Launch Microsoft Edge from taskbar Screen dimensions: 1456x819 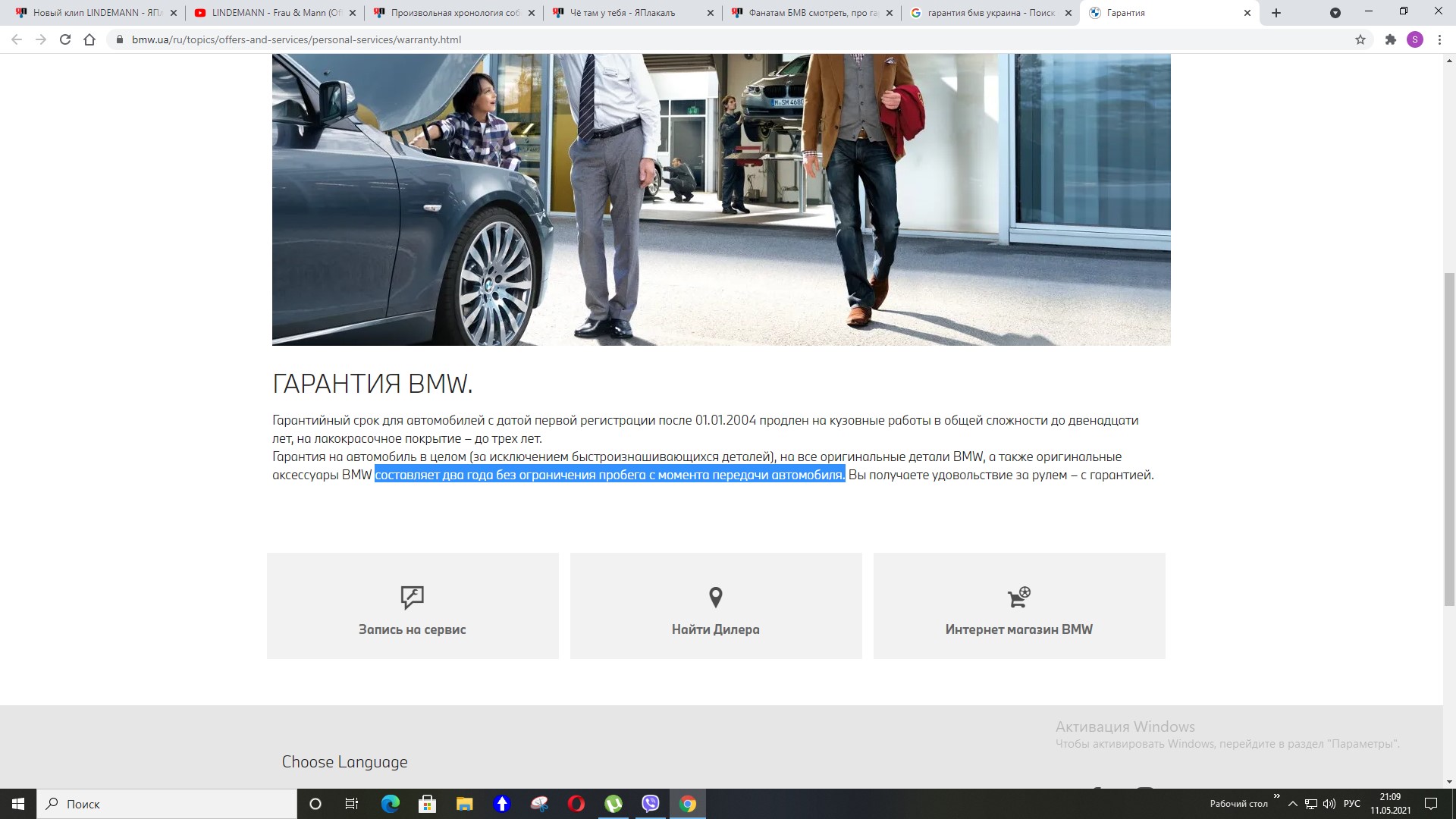tap(390, 804)
